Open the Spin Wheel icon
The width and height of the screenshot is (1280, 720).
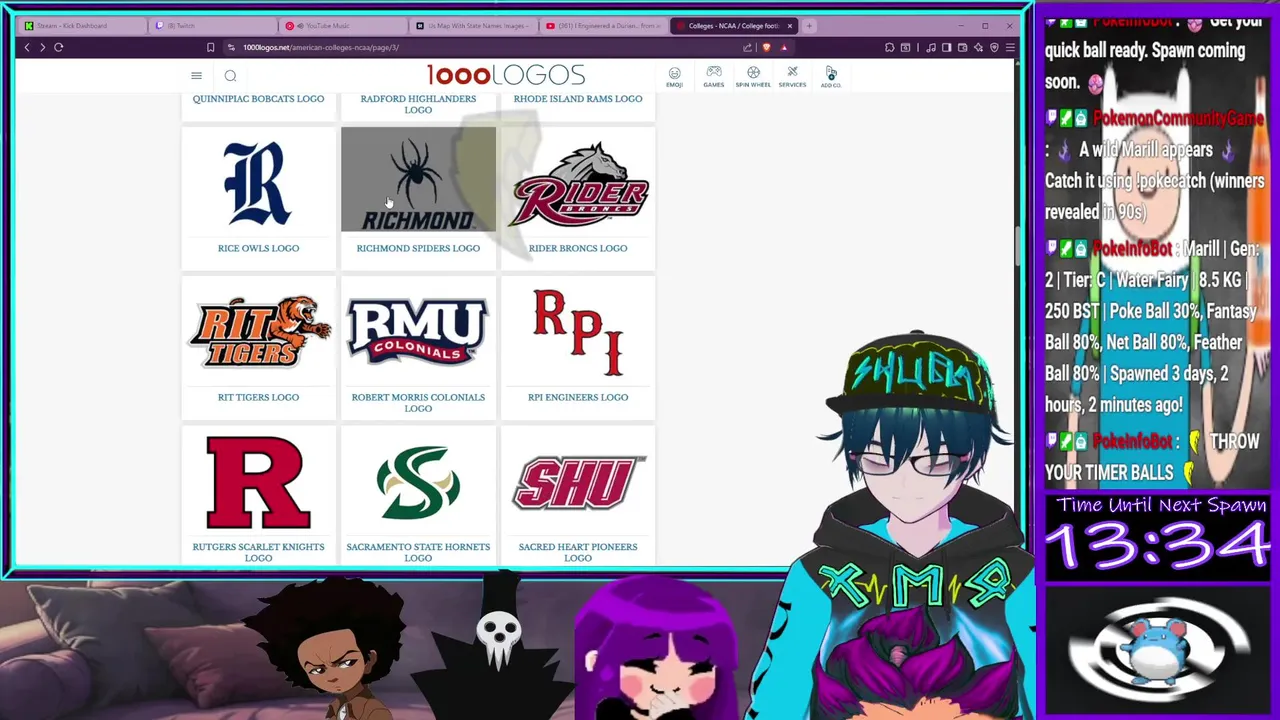(753, 77)
